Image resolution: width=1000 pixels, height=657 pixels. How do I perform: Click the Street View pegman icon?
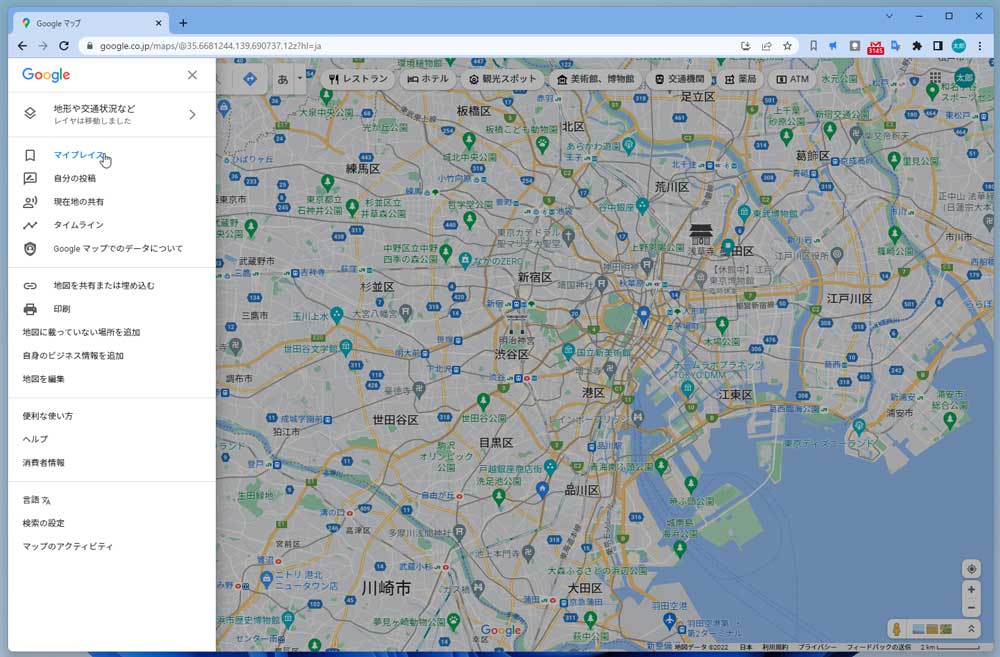(897, 630)
